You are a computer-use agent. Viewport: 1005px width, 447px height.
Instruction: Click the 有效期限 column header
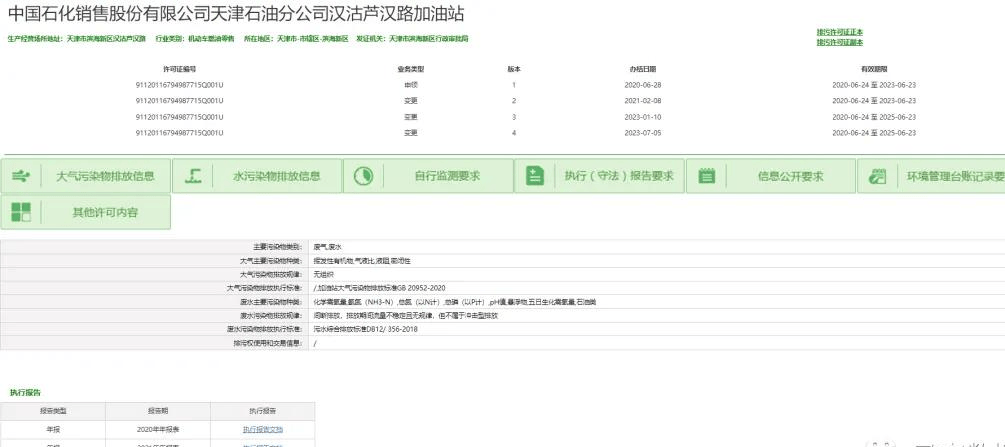[874, 69]
